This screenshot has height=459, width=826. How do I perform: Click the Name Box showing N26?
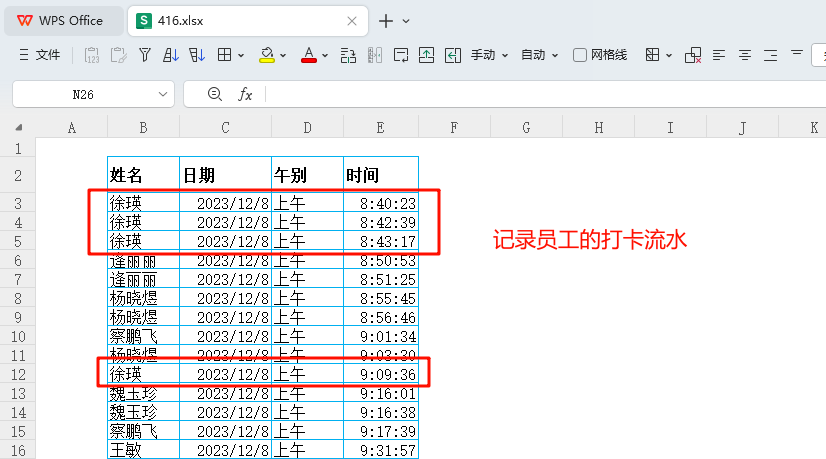83,94
